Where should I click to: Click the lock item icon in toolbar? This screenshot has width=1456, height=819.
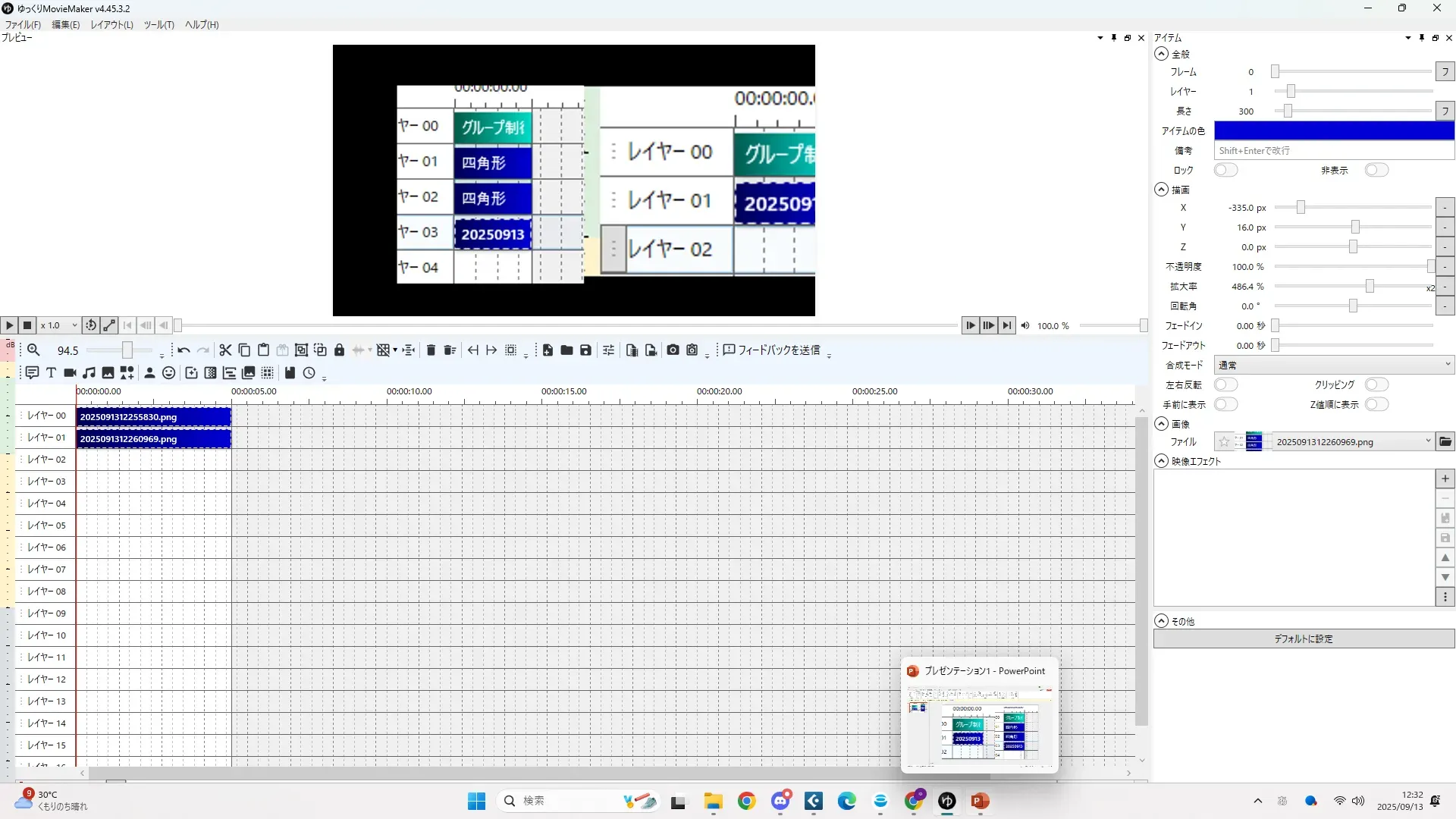[339, 350]
